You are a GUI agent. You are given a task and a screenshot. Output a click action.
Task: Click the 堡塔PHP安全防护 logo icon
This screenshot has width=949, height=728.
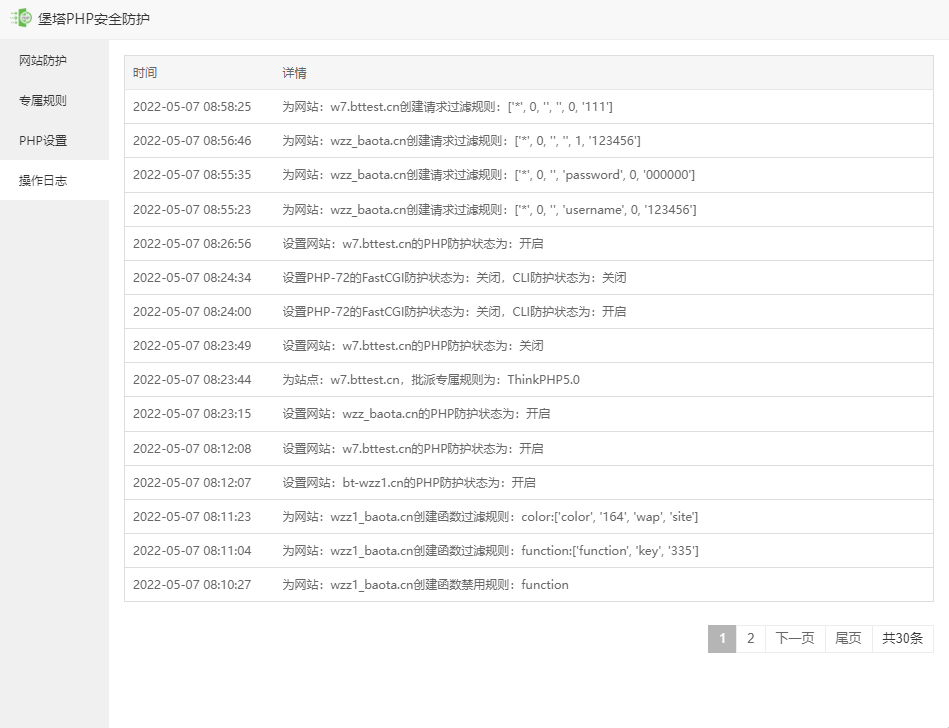21,18
